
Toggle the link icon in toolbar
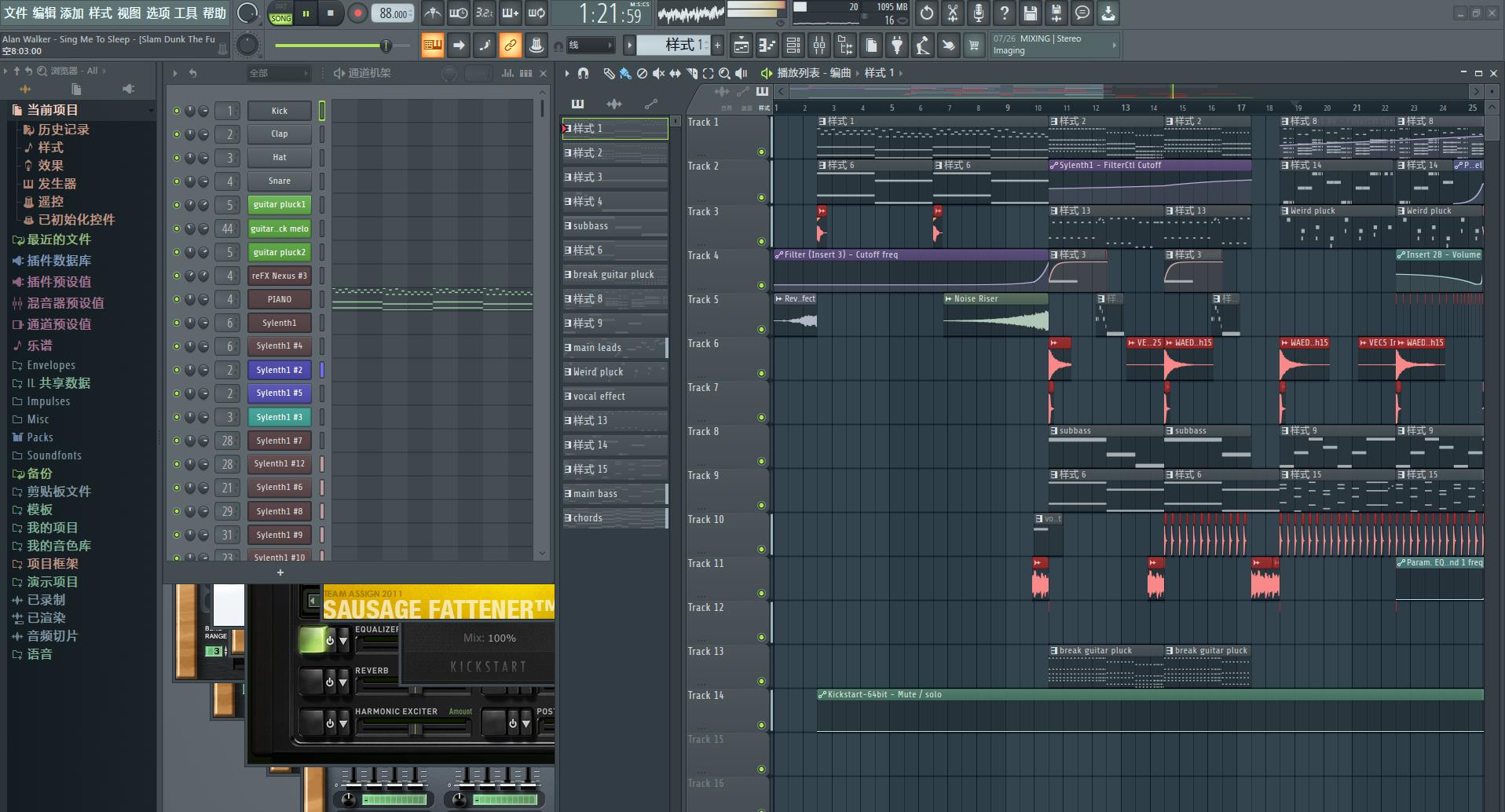point(511,46)
